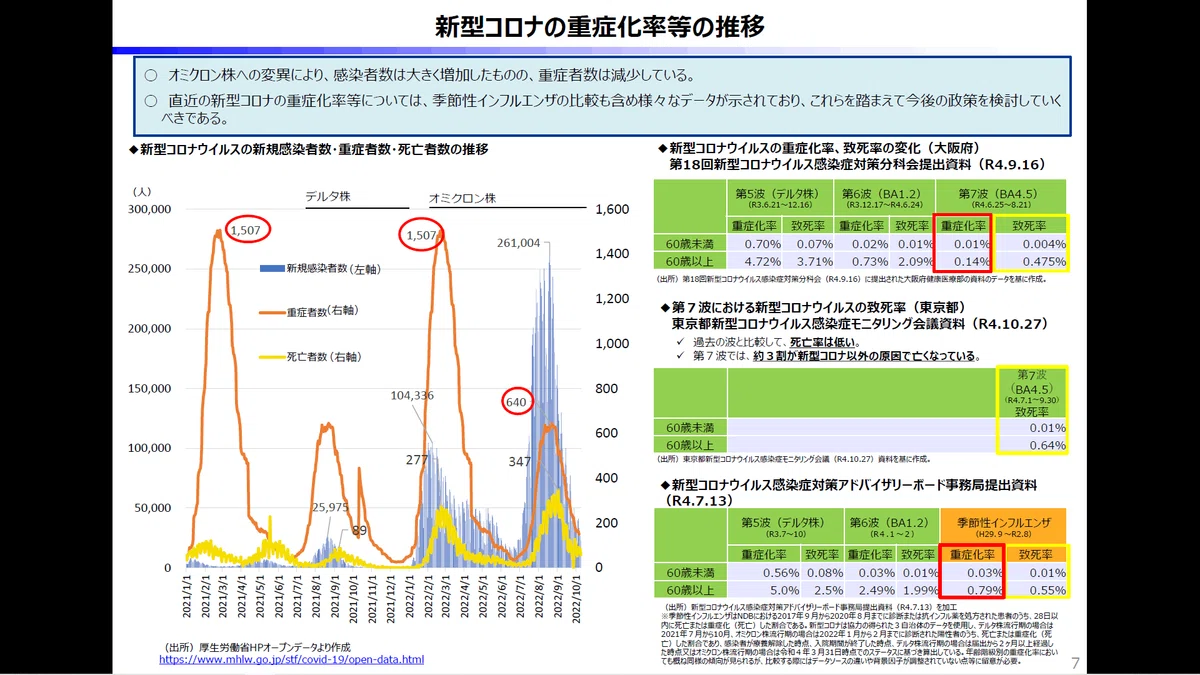1200x675 pixels.
Task: Click the 2.09% cell in Osaka table
Action: (x=911, y=261)
